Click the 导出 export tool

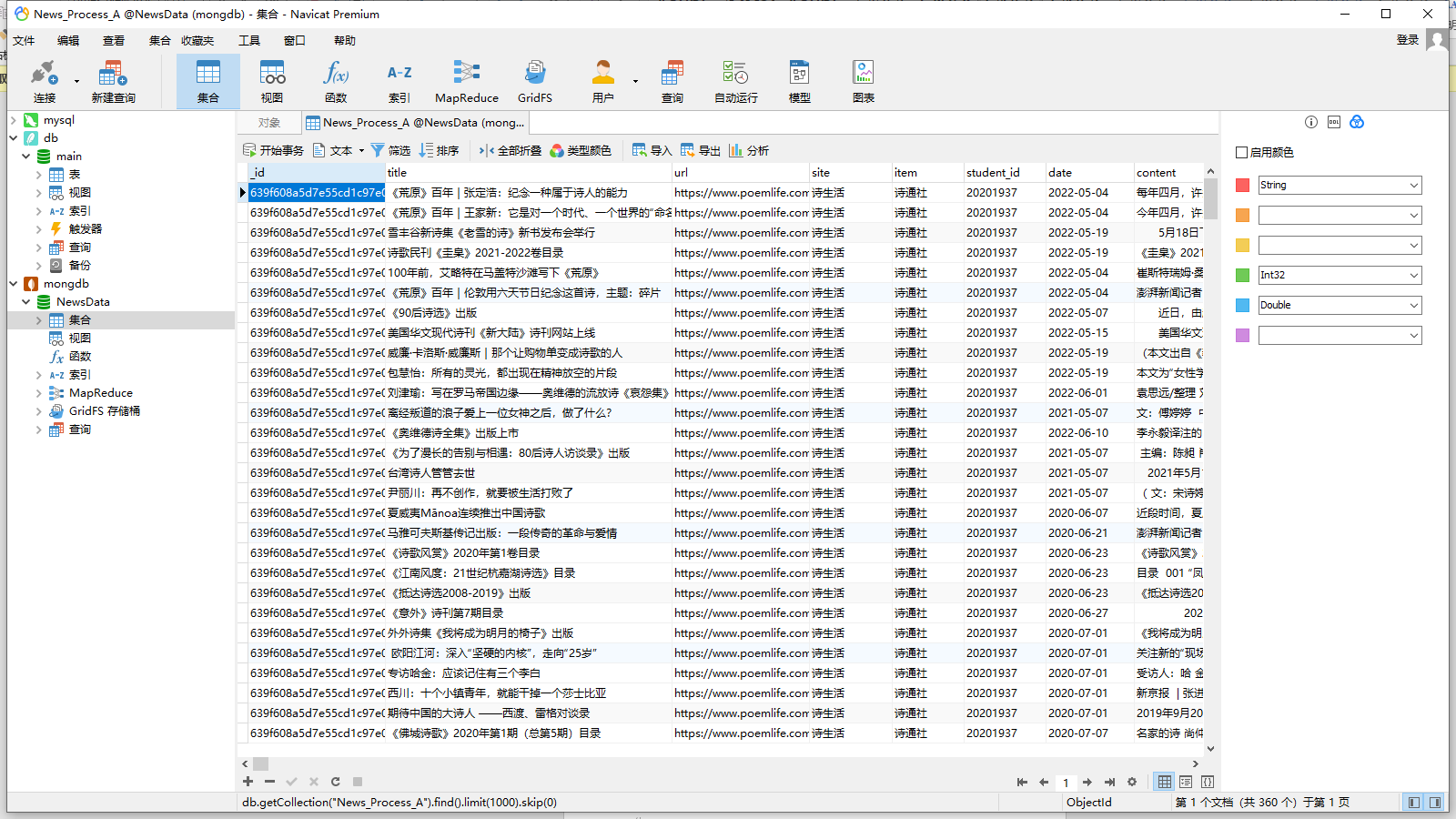(700, 150)
